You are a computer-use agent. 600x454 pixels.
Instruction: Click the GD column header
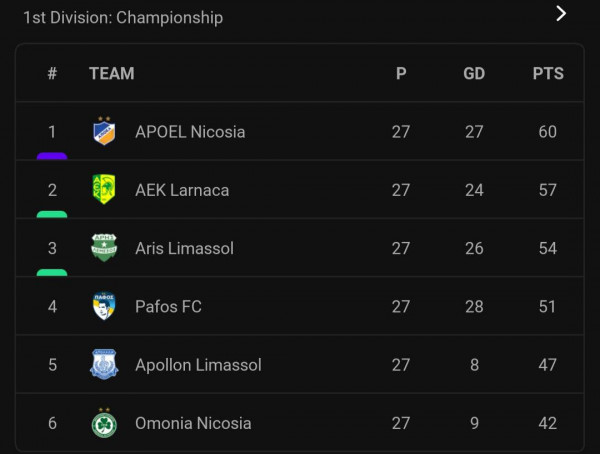click(x=474, y=73)
